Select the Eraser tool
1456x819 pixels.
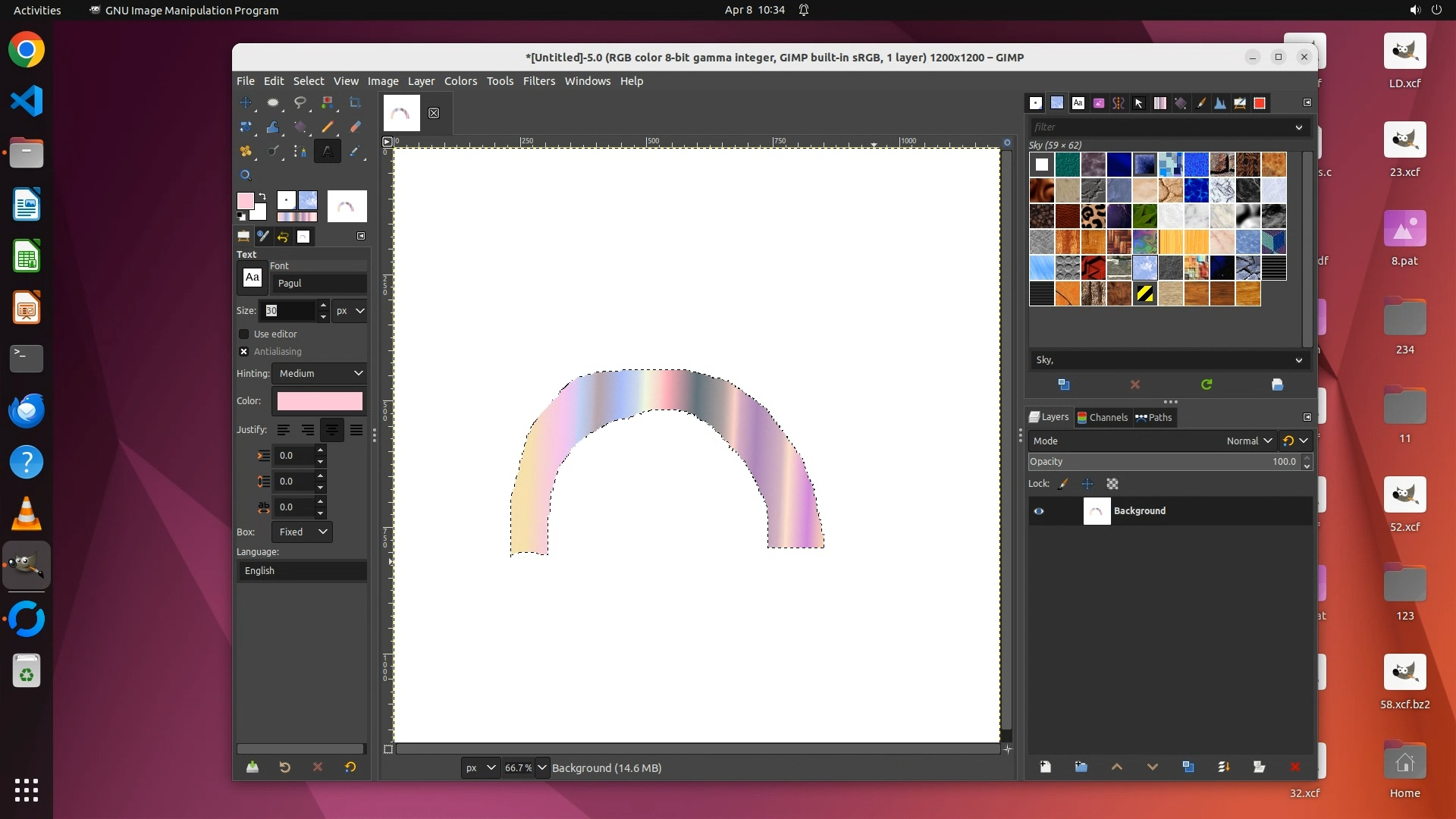[x=355, y=127]
